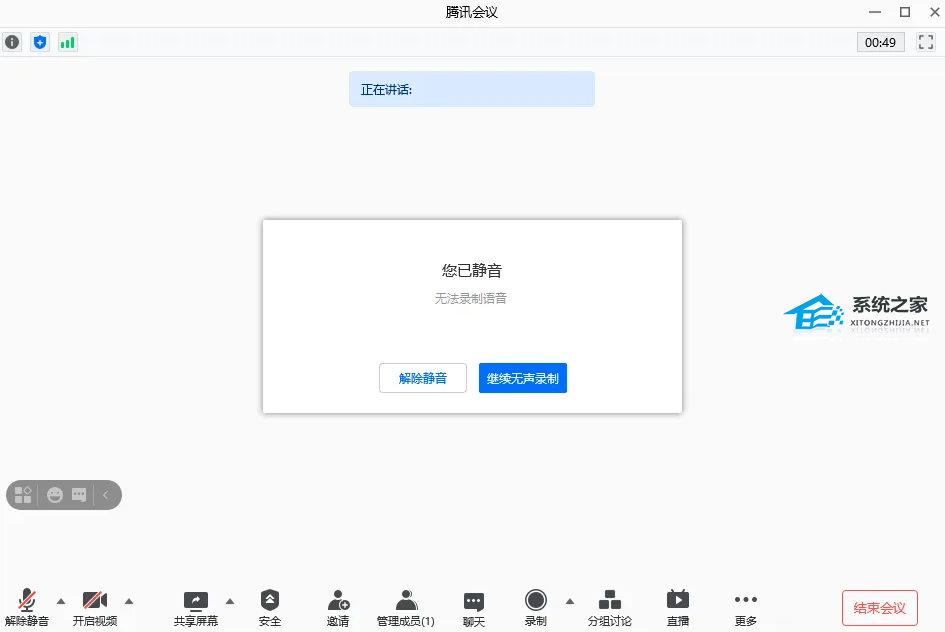Click the 腾讯会议 window title
Image resolution: width=945 pixels, height=632 pixels.
pos(472,12)
